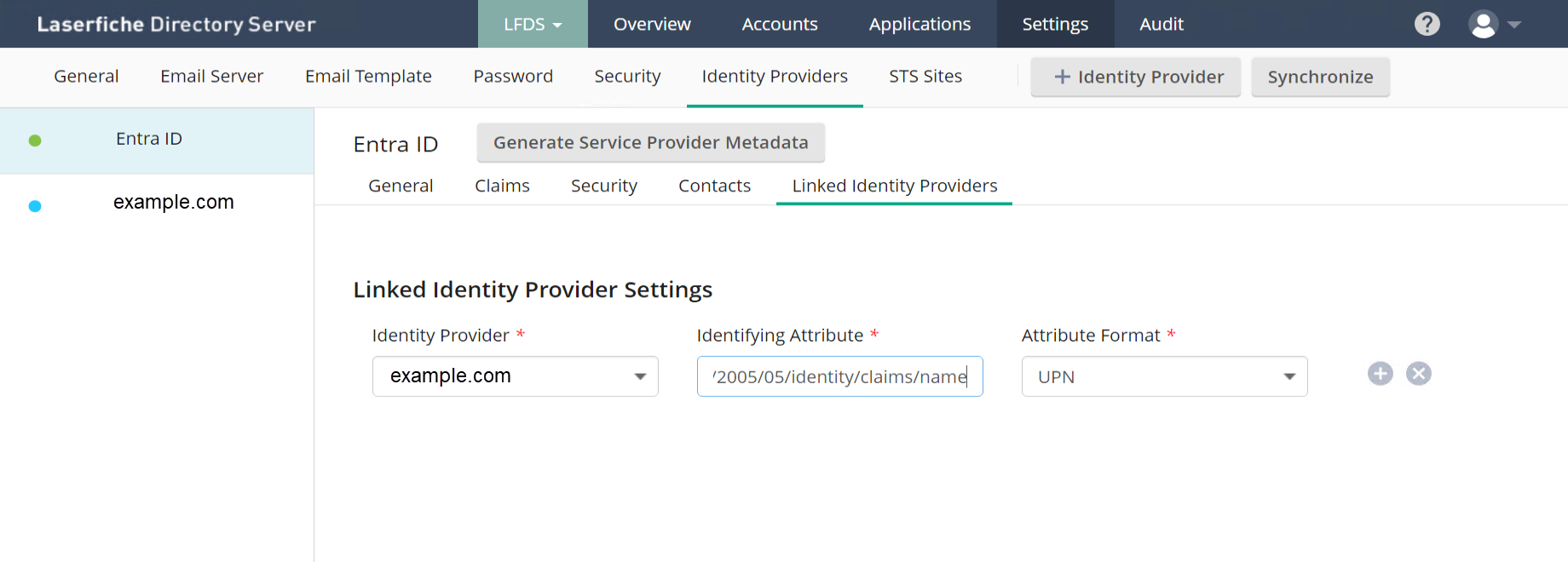
Task: Go to the Overview top menu
Action: [x=652, y=24]
